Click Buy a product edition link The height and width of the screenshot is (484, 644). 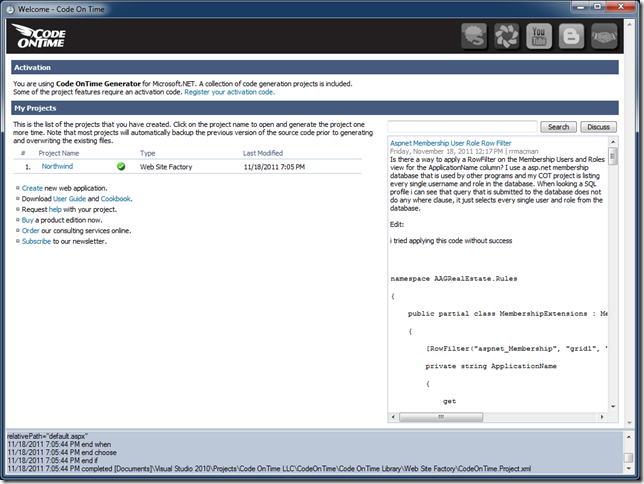[27, 220]
